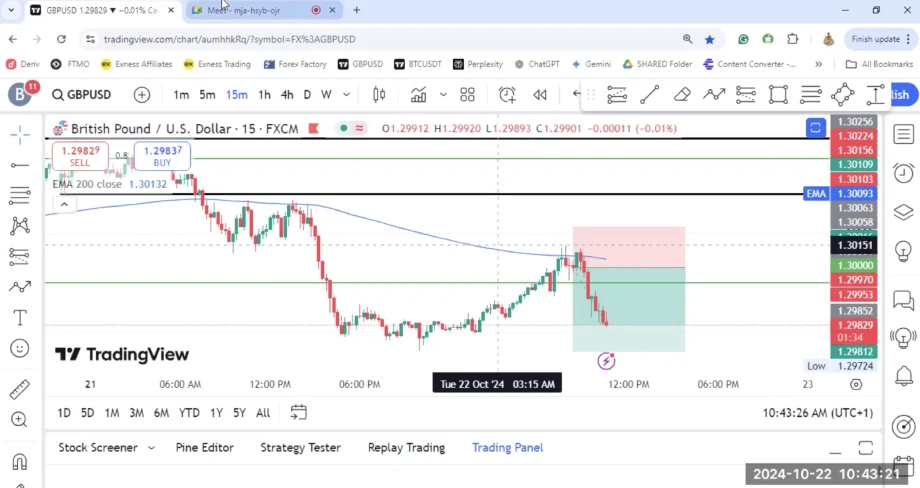Select the D daily timeframe
The image size is (920, 488).
click(x=307, y=94)
